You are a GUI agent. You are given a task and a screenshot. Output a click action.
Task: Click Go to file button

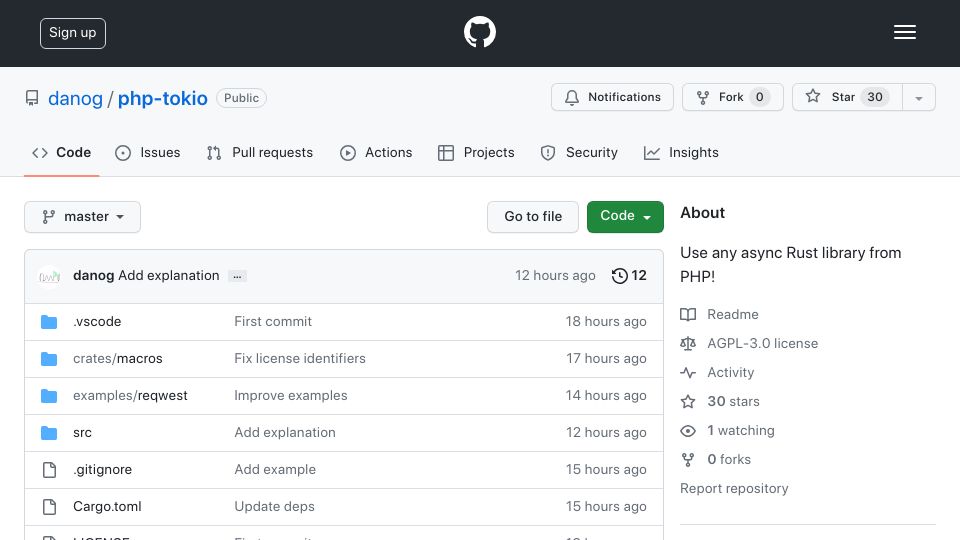[533, 217]
